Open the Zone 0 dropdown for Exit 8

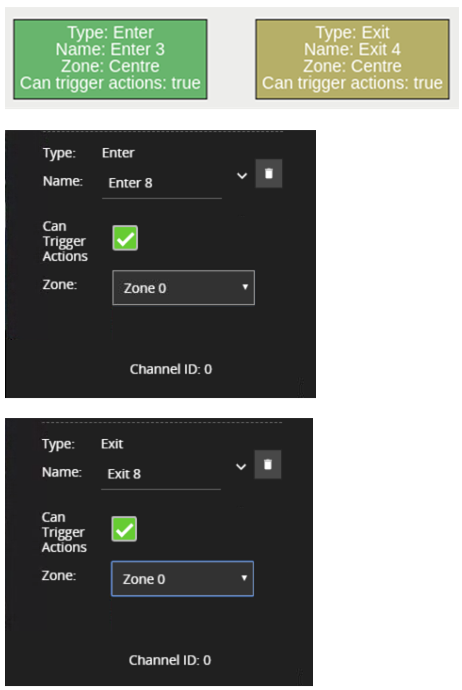(x=183, y=579)
